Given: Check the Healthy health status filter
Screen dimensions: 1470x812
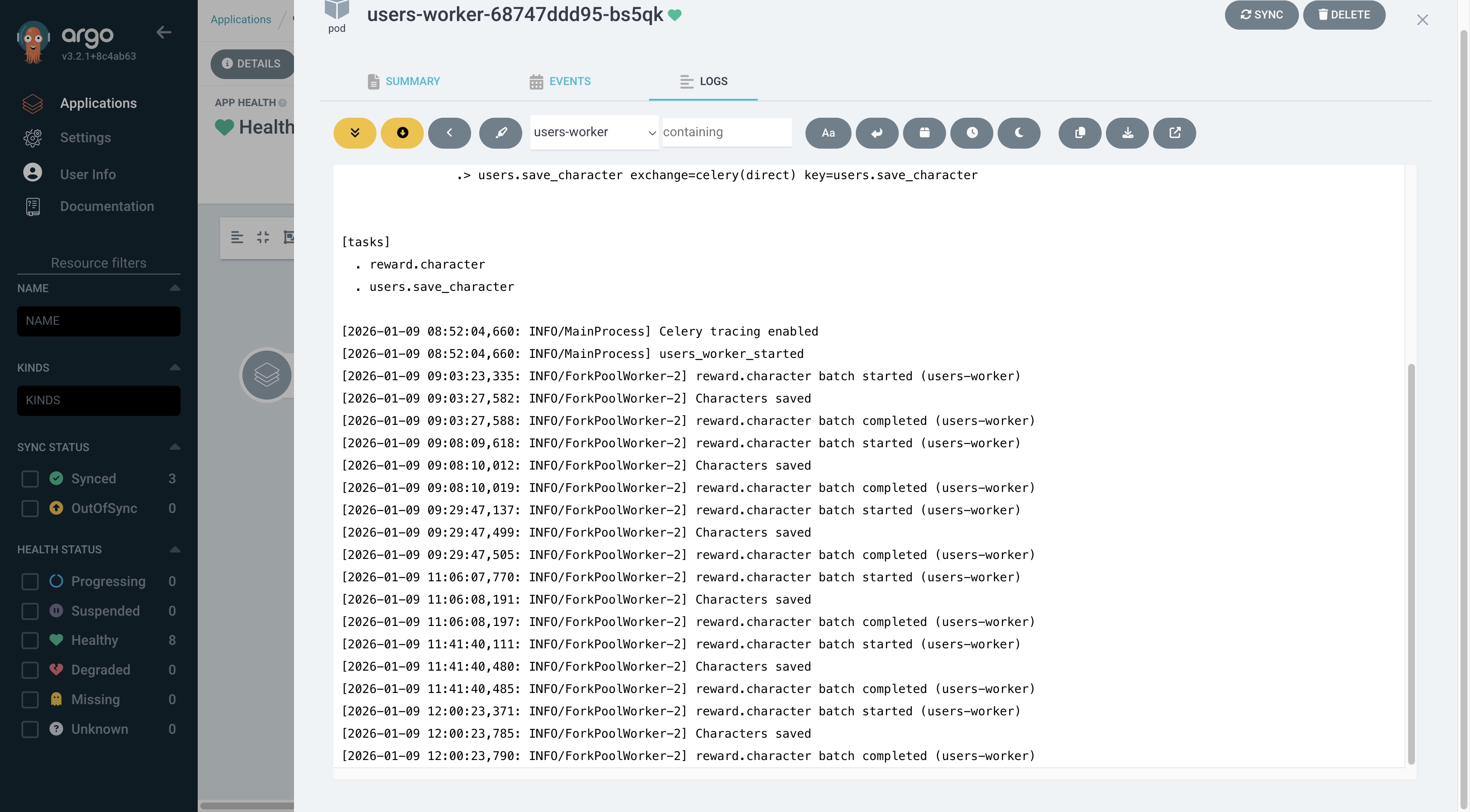Looking at the screenshot, I should click(30, 640).
